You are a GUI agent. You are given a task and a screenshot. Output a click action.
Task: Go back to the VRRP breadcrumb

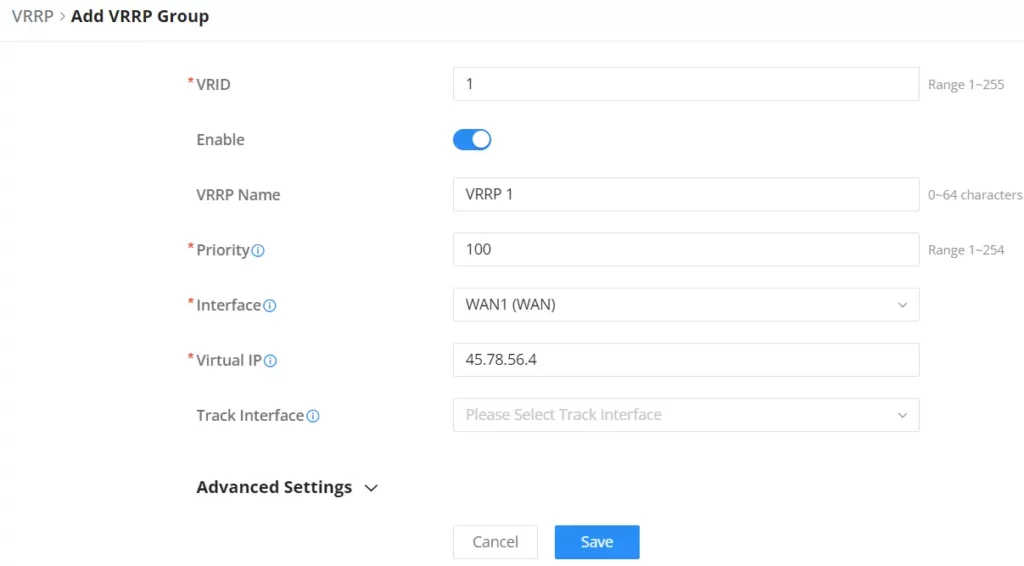(33, 16)
